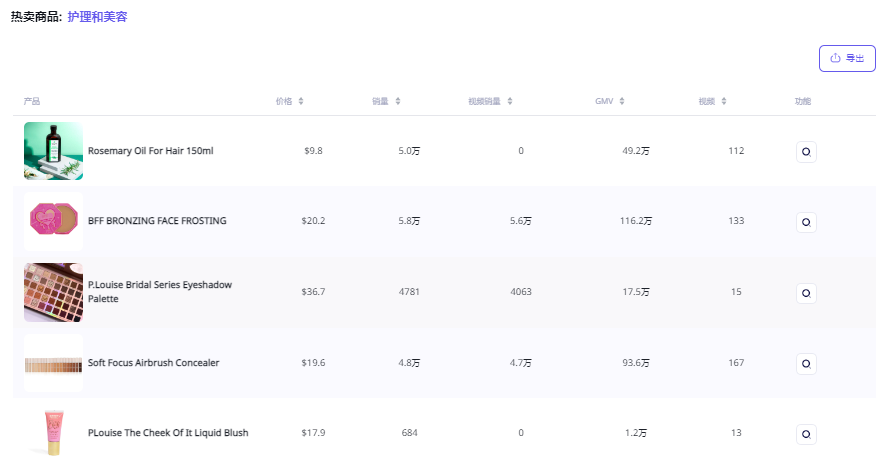
Task: Click search icon for P.Louise Eyeshadow Palette
Action: click(806, 293)
